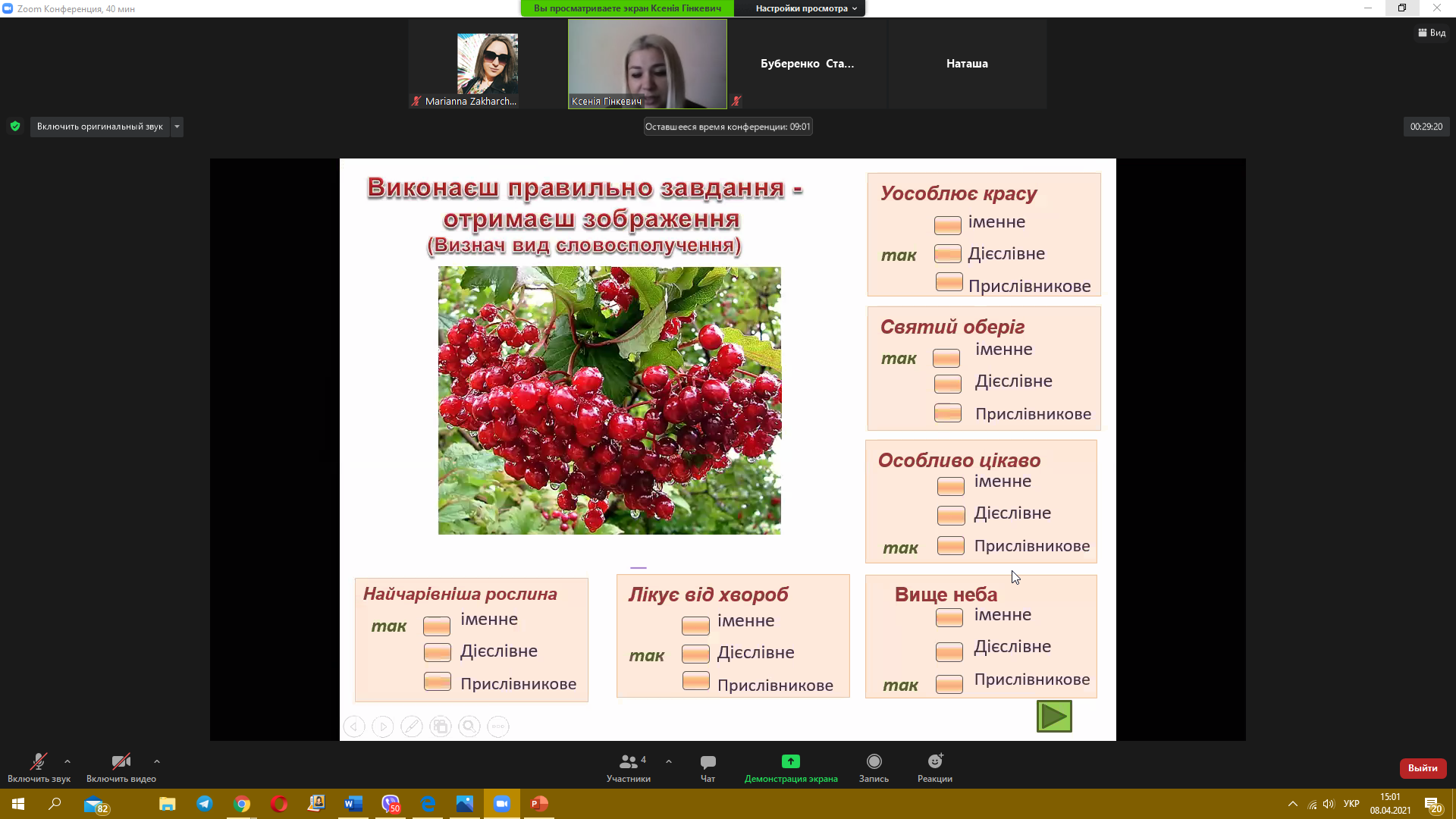Expand the original sound dropdown arrow
1456x819 pixels.
point(177,127)
